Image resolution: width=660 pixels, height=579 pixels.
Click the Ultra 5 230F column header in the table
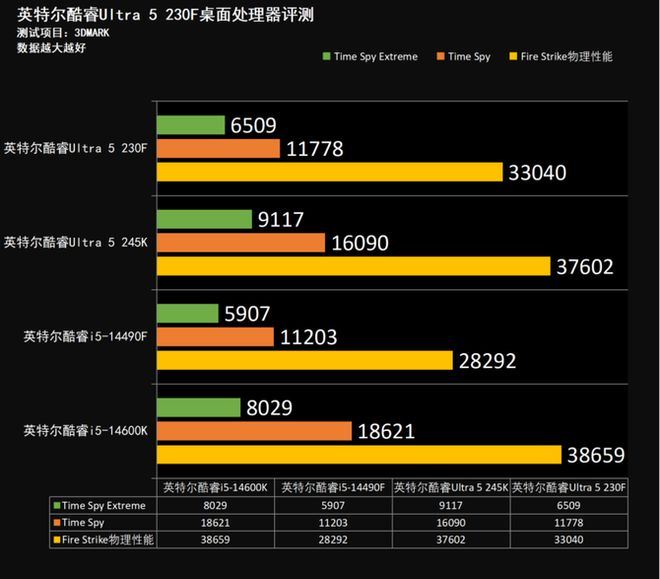(568, 488)
